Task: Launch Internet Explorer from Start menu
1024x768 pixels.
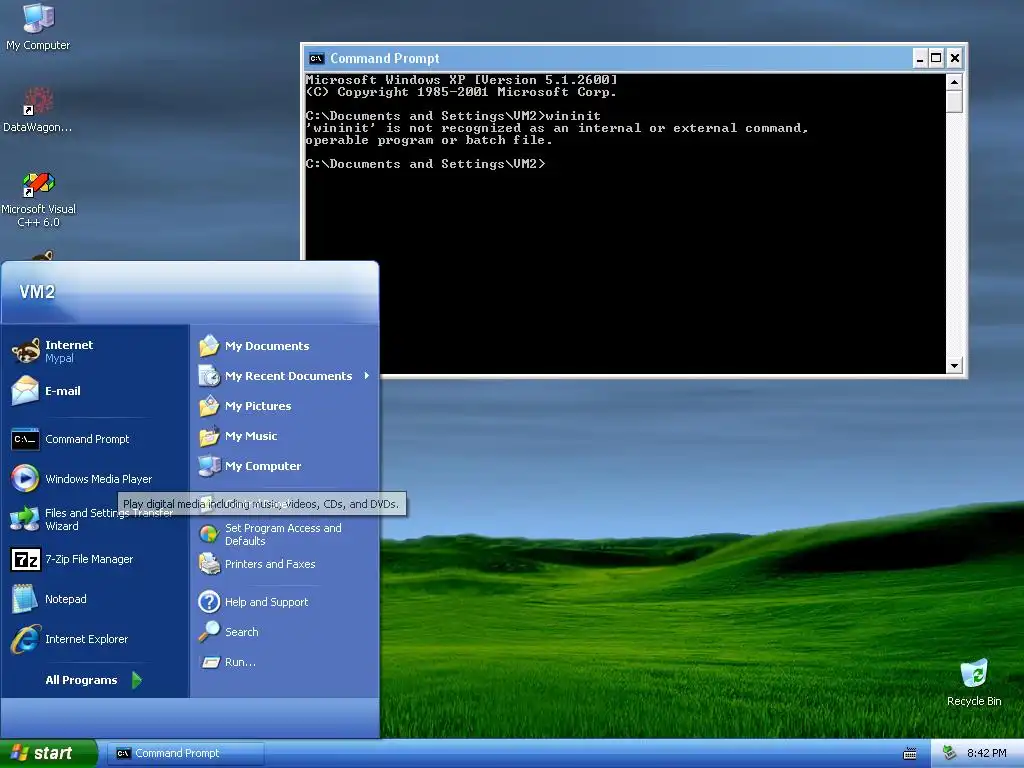Action: coord(95,639)
